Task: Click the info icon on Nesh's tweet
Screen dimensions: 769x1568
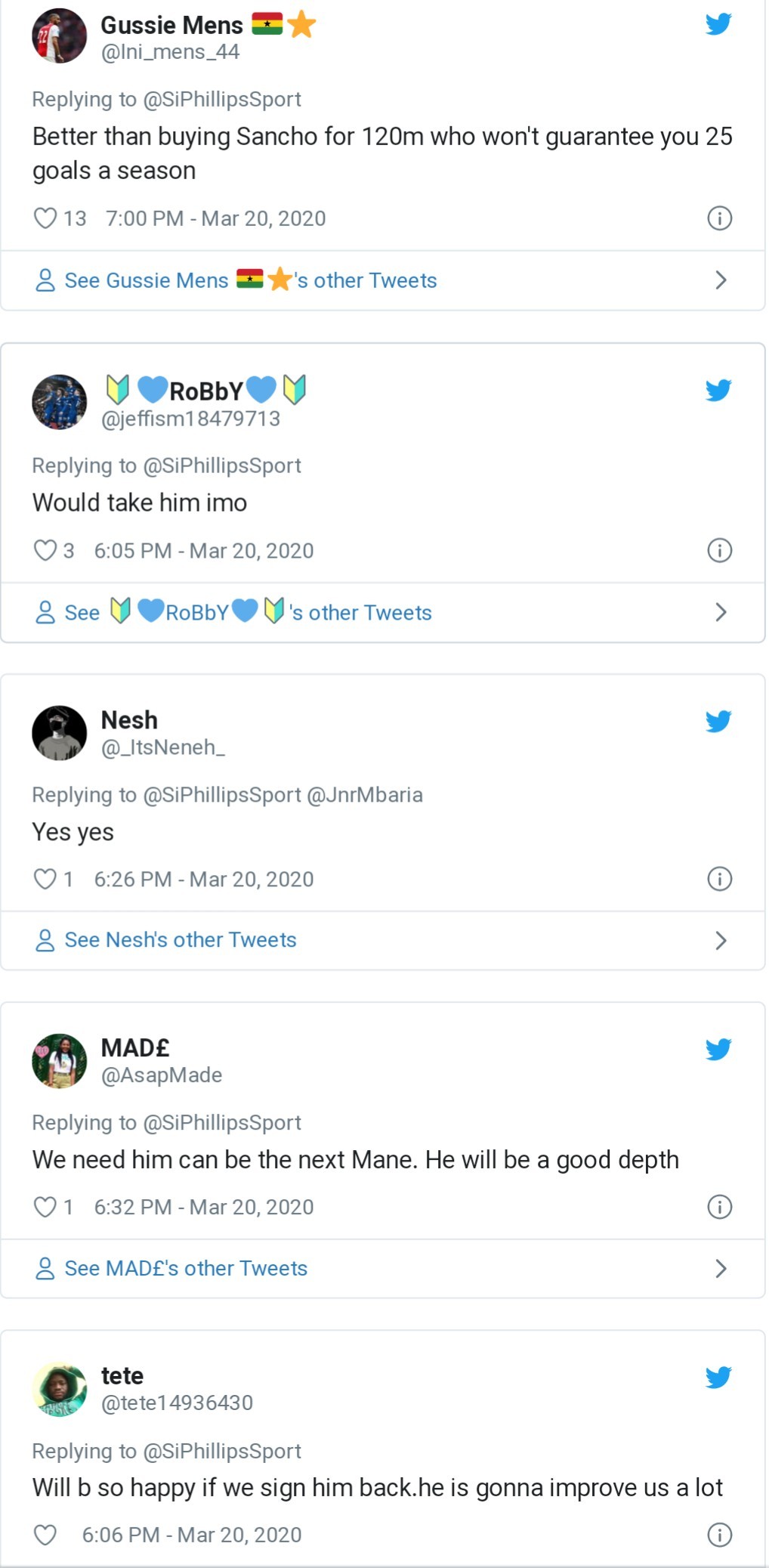Action: coord(720,879)
